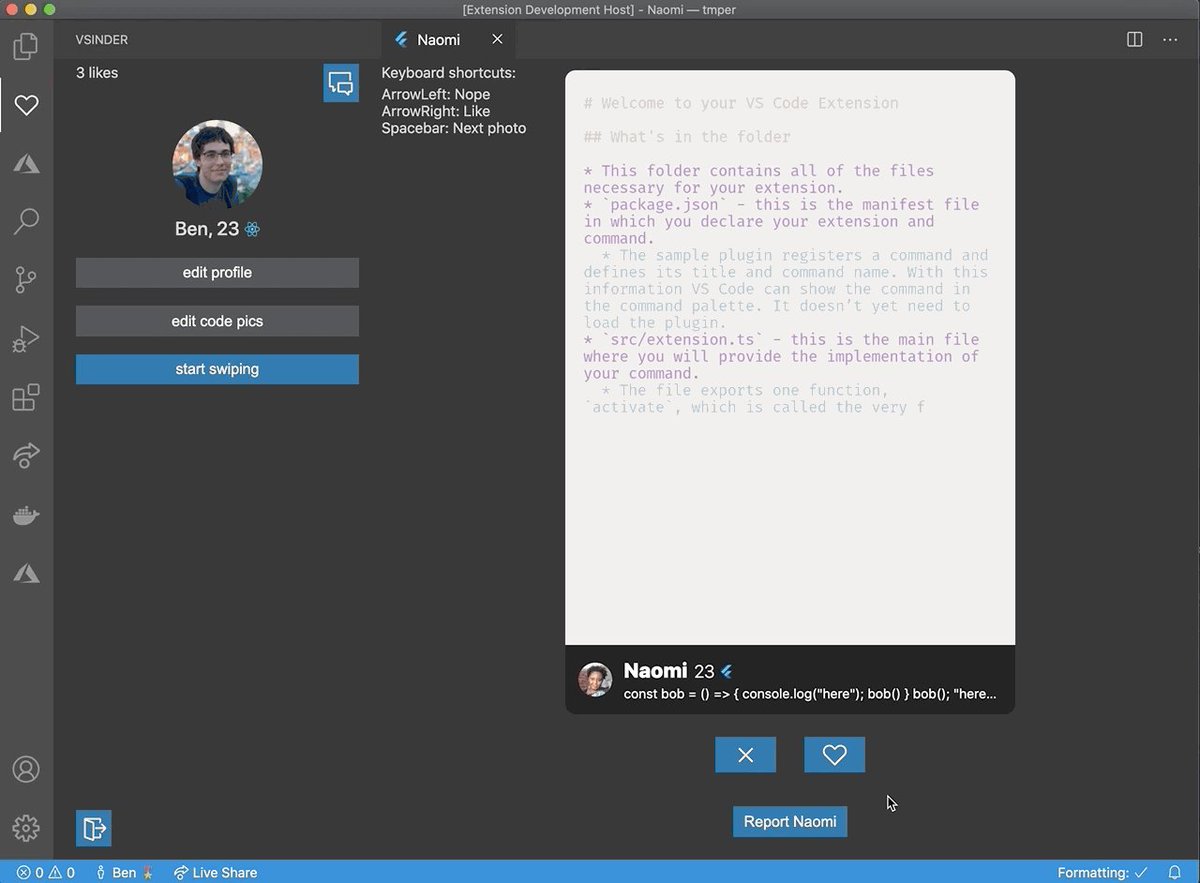Open the Accounts icon
The width and height of the screenshot is (1200, 883).
pos(26,769)
